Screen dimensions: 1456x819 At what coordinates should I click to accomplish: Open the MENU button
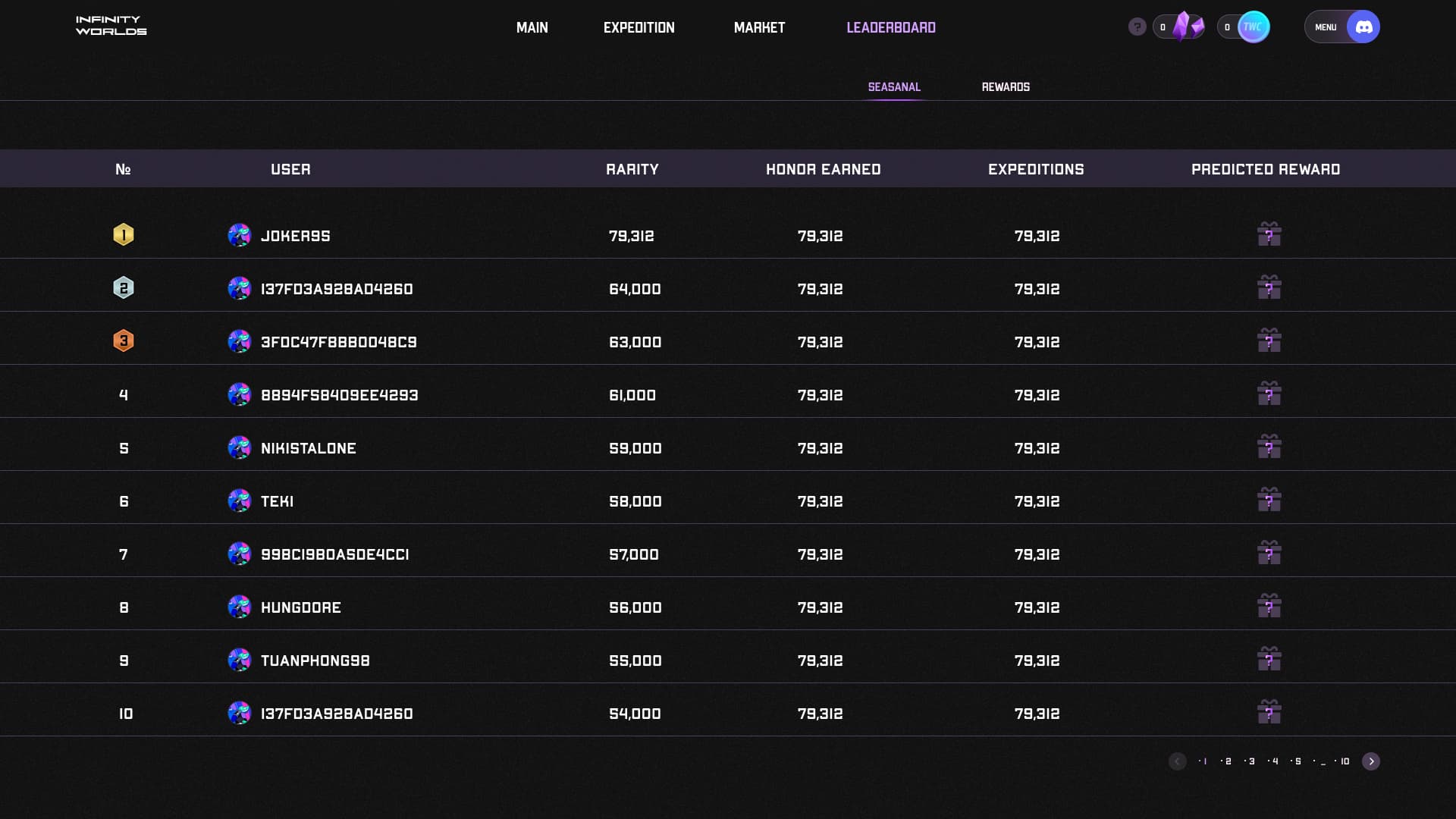pos(1326,27)
